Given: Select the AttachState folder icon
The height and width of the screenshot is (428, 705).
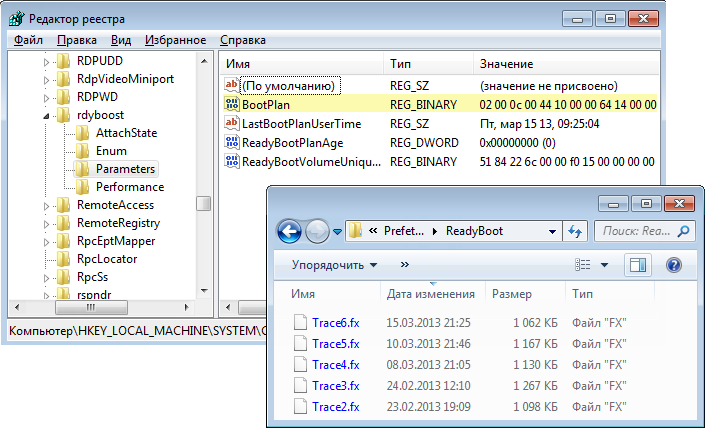Looking at the screenshot, I should click(x=82, y=133).
